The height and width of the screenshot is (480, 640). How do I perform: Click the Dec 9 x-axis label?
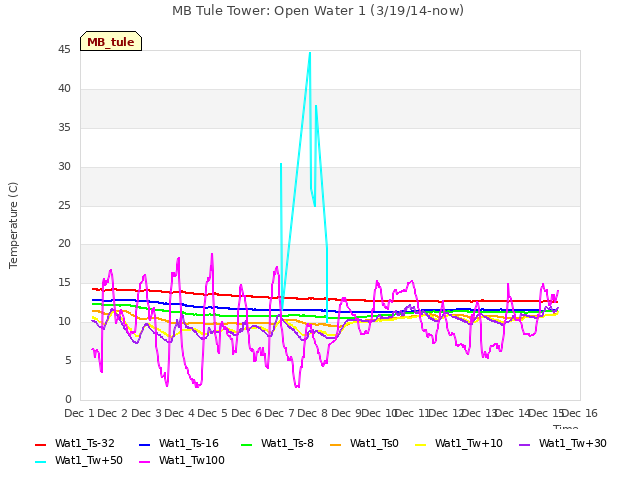pos(346,413)
